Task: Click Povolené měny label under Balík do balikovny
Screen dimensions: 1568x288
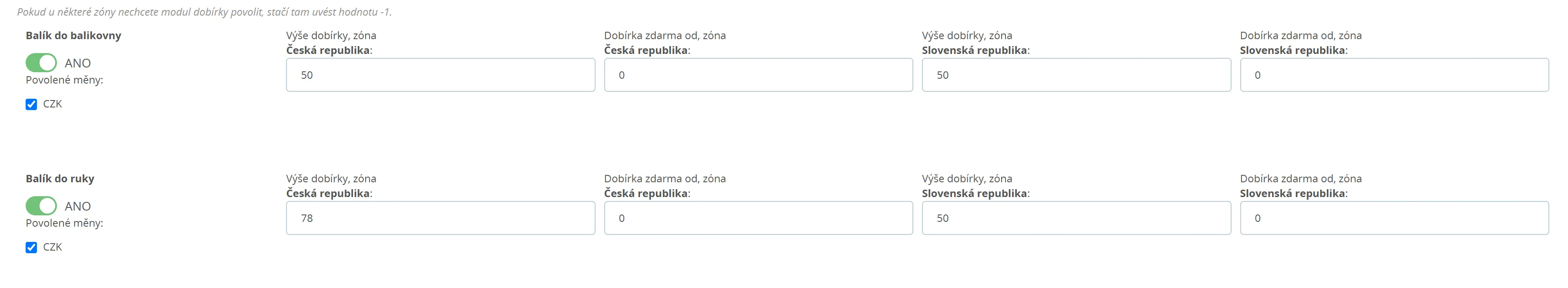Action: [64, 80]
